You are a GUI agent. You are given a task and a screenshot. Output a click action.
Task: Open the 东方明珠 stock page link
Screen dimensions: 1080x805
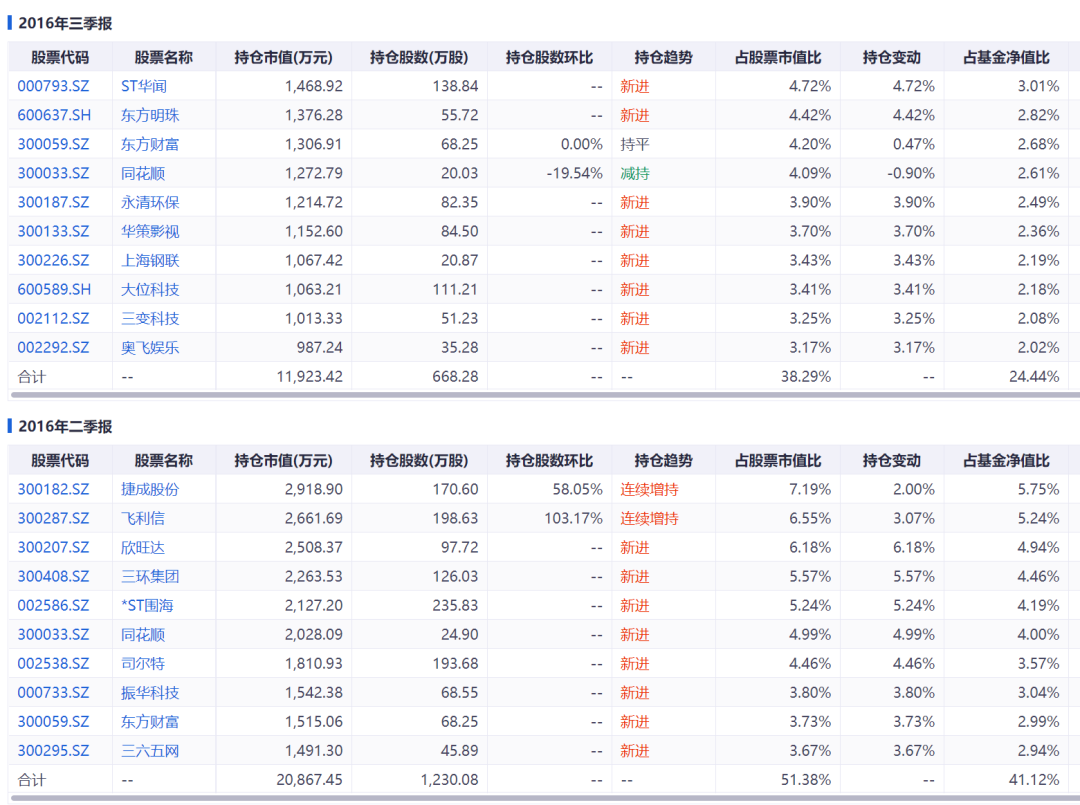click(x=150, y=115)
